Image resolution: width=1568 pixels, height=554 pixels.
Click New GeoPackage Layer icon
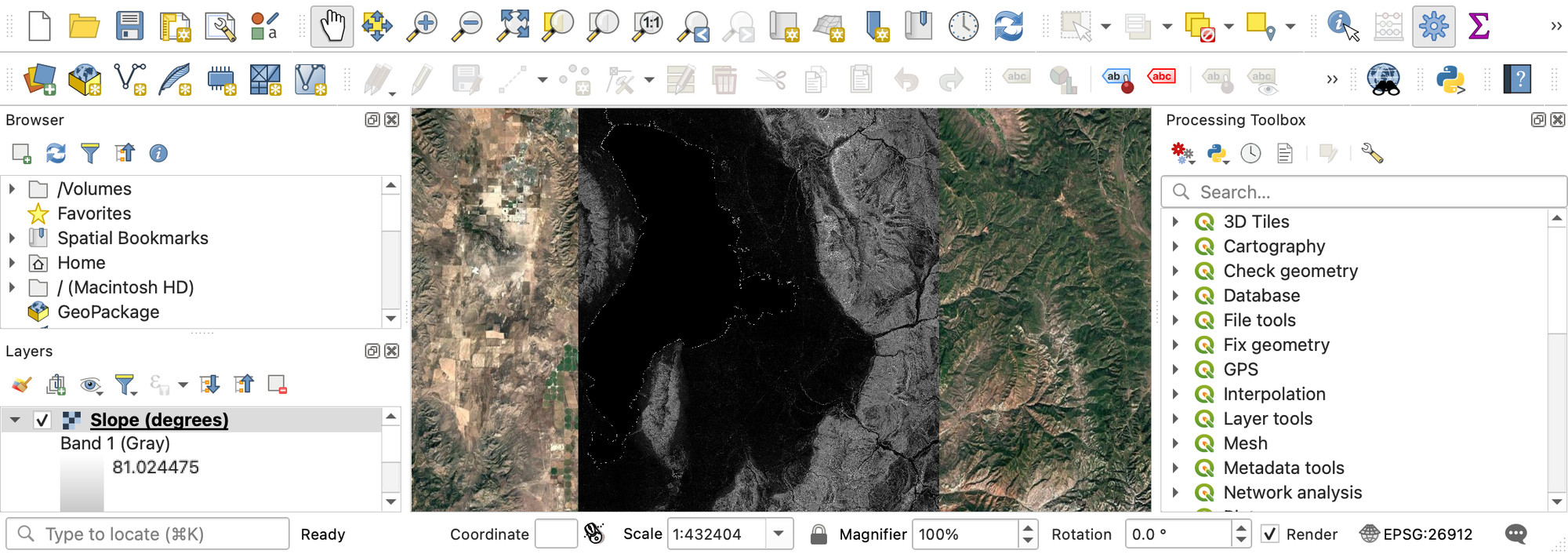85,79
